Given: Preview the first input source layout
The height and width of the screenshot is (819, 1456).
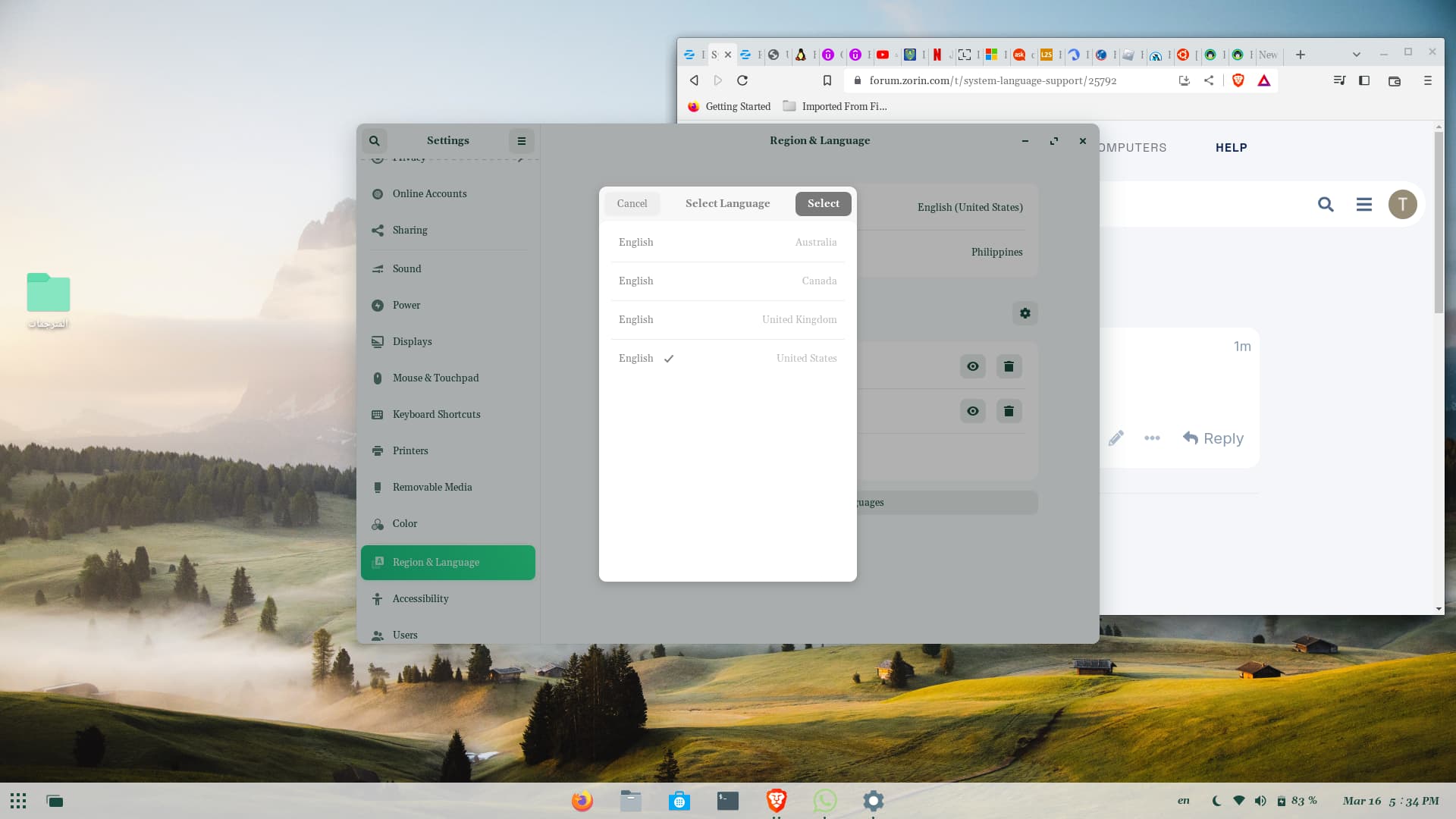Looking at the screenshot, I should [x=972, y=367].
